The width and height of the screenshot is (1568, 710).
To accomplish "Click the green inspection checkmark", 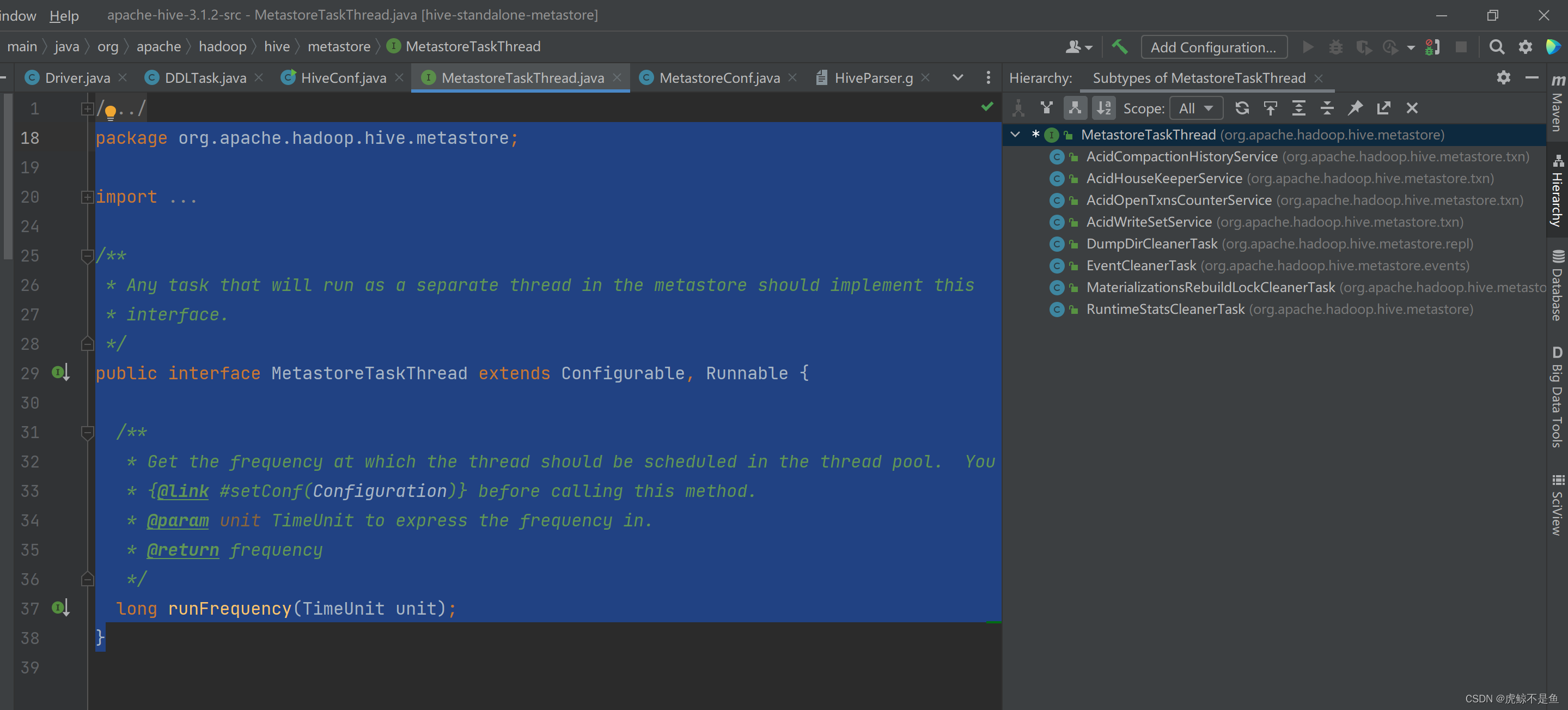I will coord(987,107).
